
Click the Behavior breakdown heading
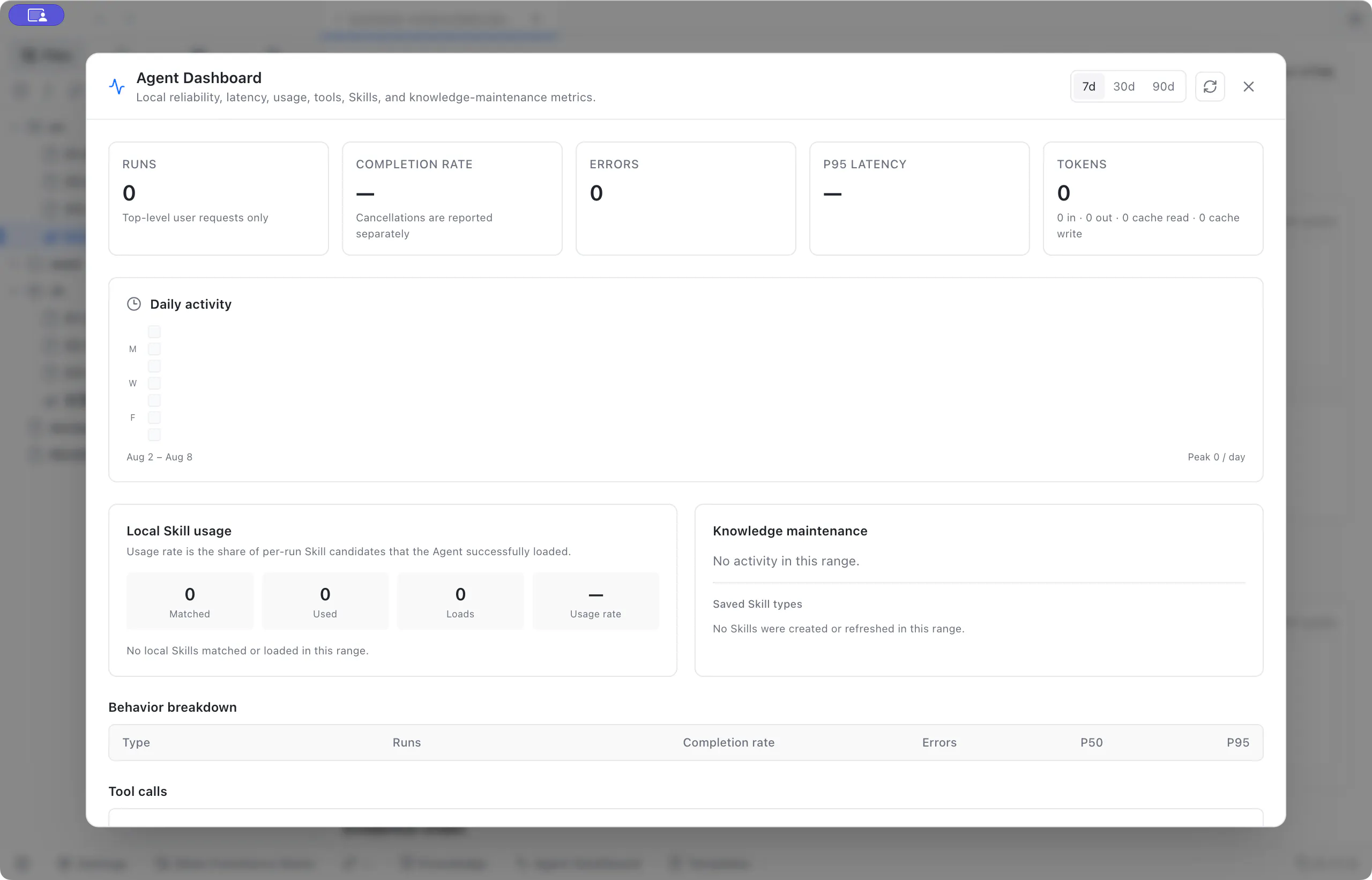[x=173, y=707]
